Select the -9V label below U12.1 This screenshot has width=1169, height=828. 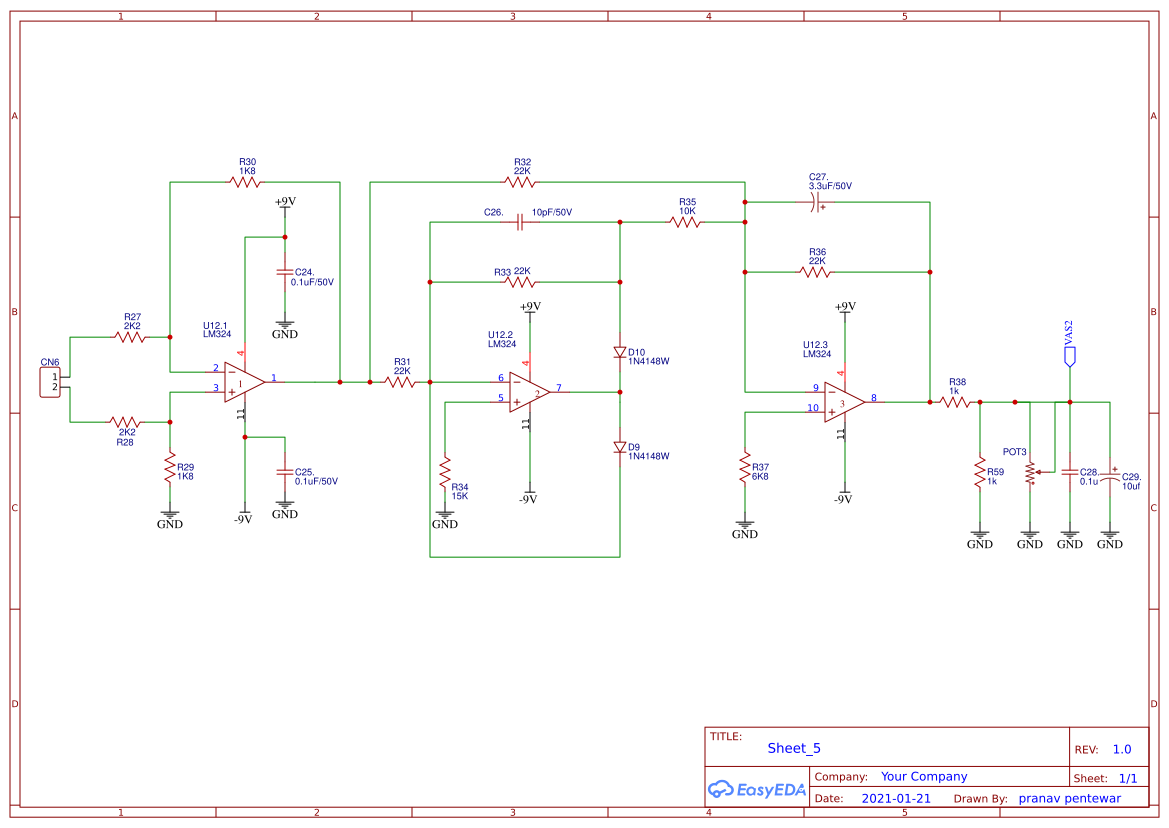243,519
